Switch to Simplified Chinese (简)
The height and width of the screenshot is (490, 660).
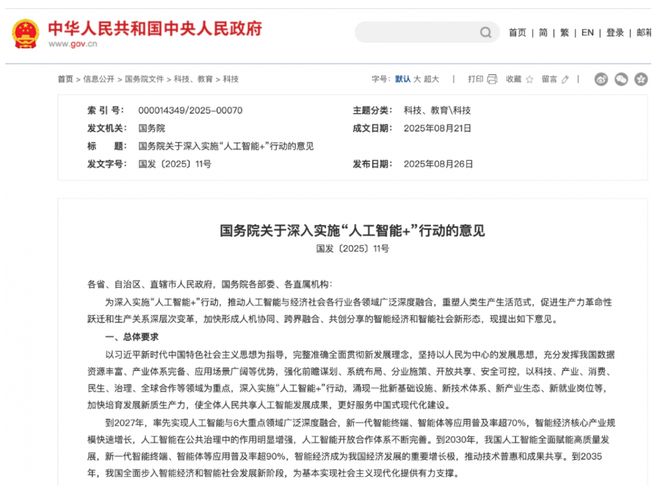(x=543, y=32)
